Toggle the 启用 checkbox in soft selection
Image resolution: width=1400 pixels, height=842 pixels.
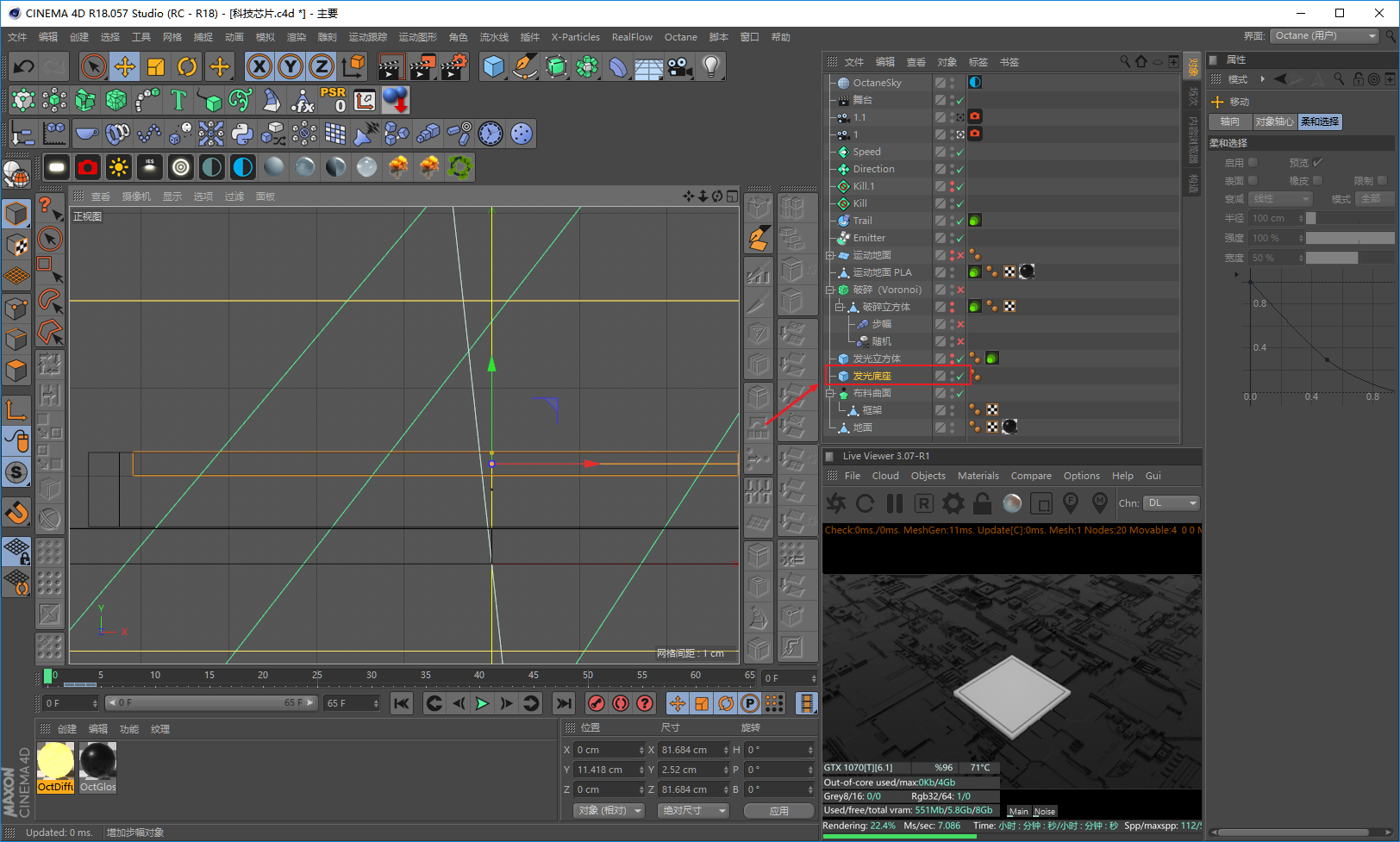[x=1253, y=162]
